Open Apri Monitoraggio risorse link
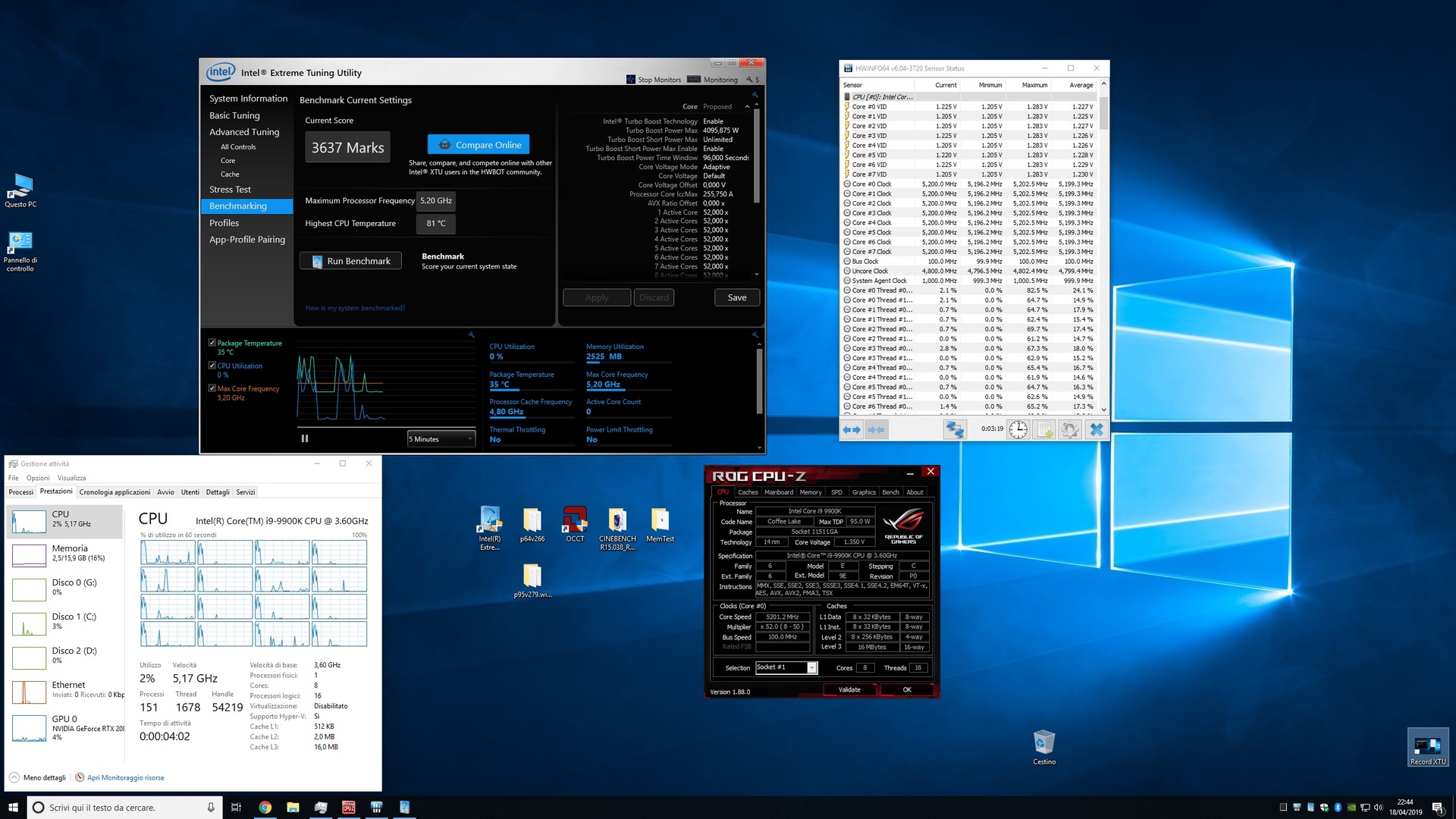The image size is (1456, 819). (x=125, y=778)
